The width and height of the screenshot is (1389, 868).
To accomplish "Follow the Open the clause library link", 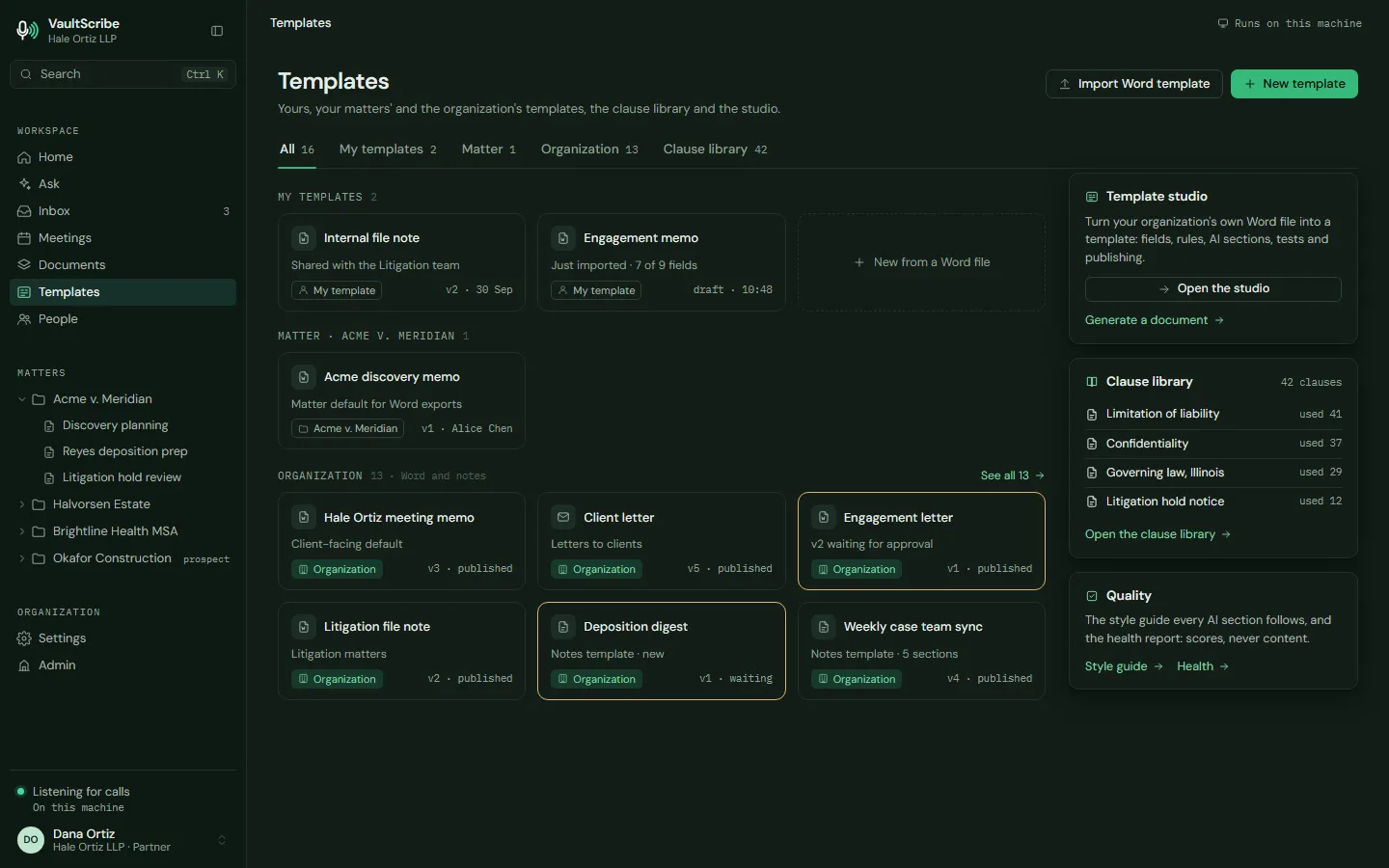I will click(1158, 534).
